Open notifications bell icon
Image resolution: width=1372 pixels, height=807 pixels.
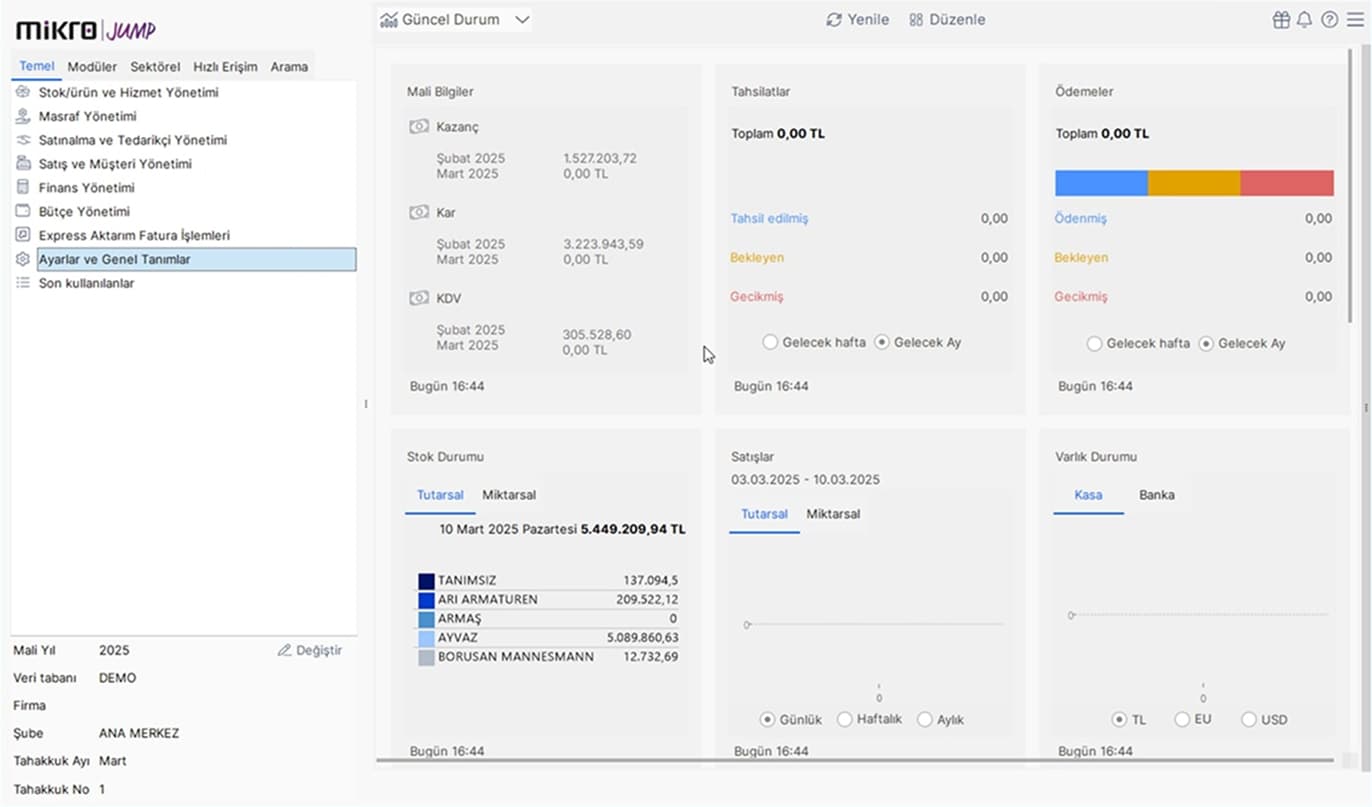[1304, 20]
